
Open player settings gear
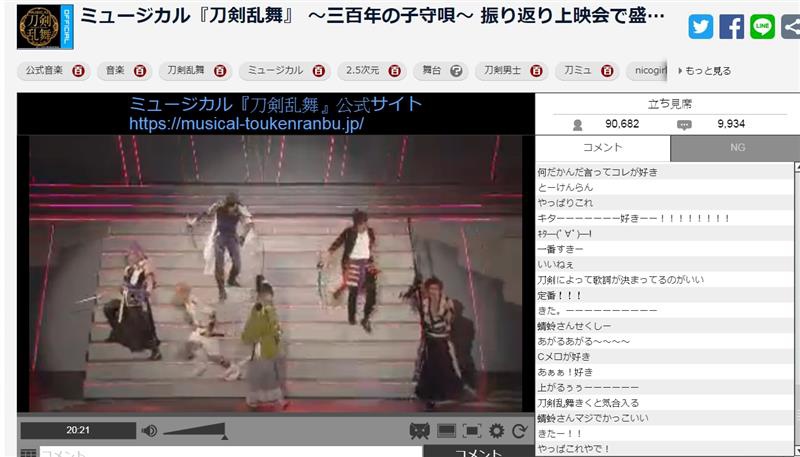[x=496, y=431]
